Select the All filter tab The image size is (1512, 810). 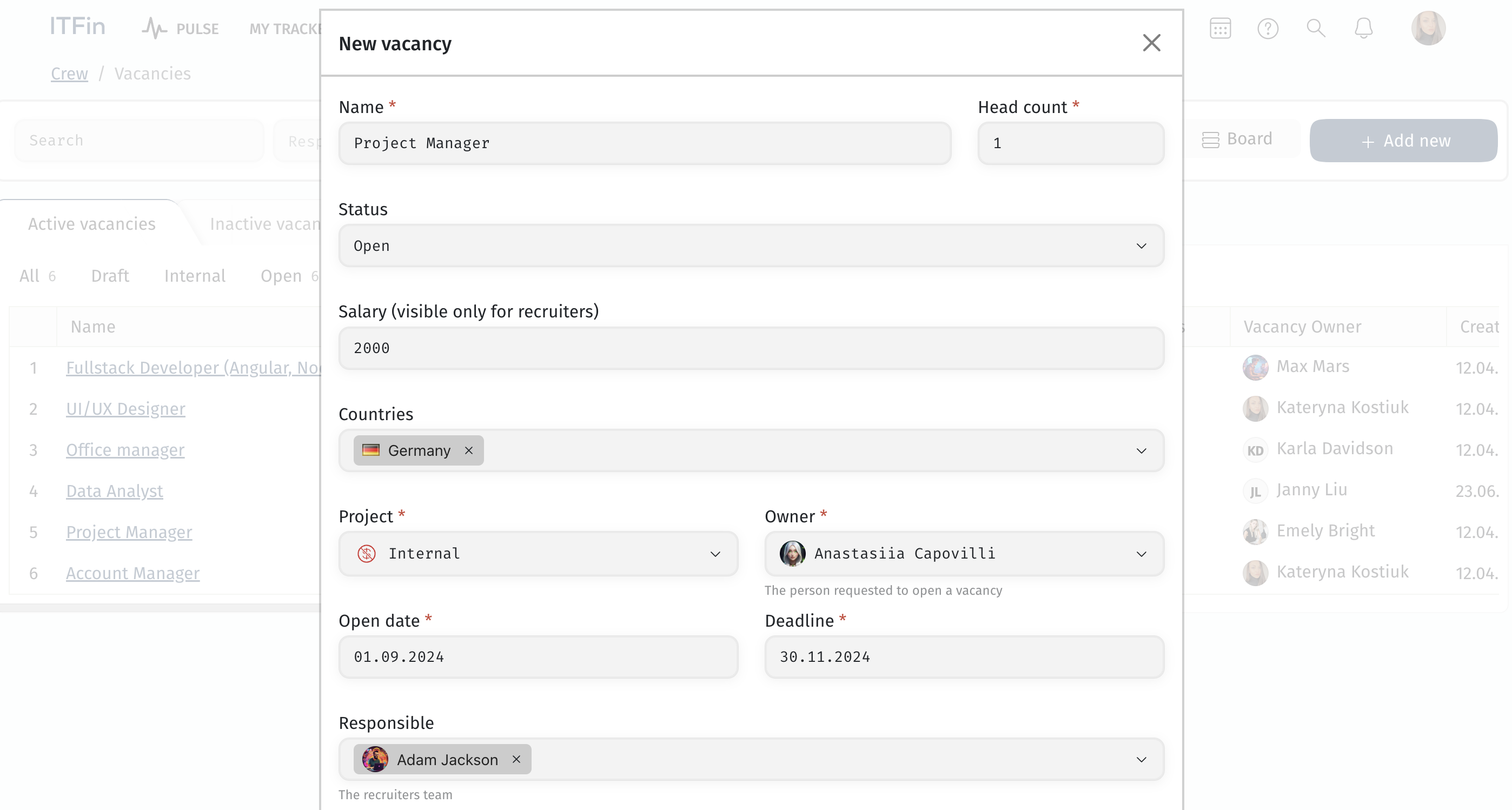coord(37,276)
